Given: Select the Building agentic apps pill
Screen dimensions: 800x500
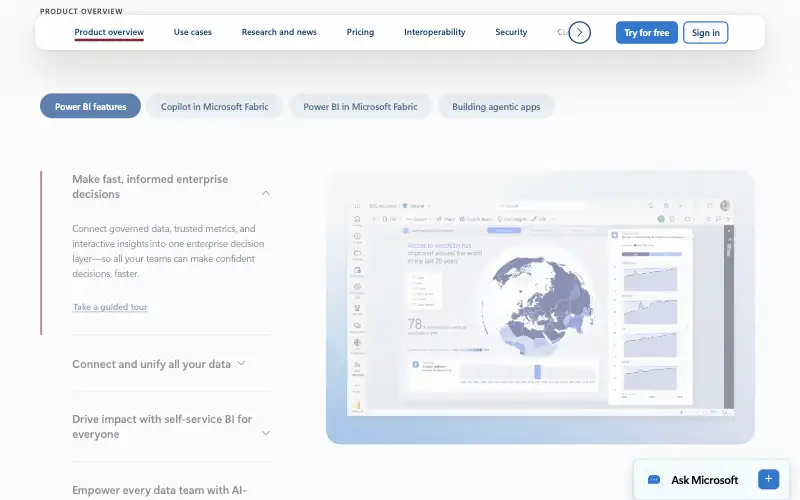Looking at the screenshot, I should (496, 106).
